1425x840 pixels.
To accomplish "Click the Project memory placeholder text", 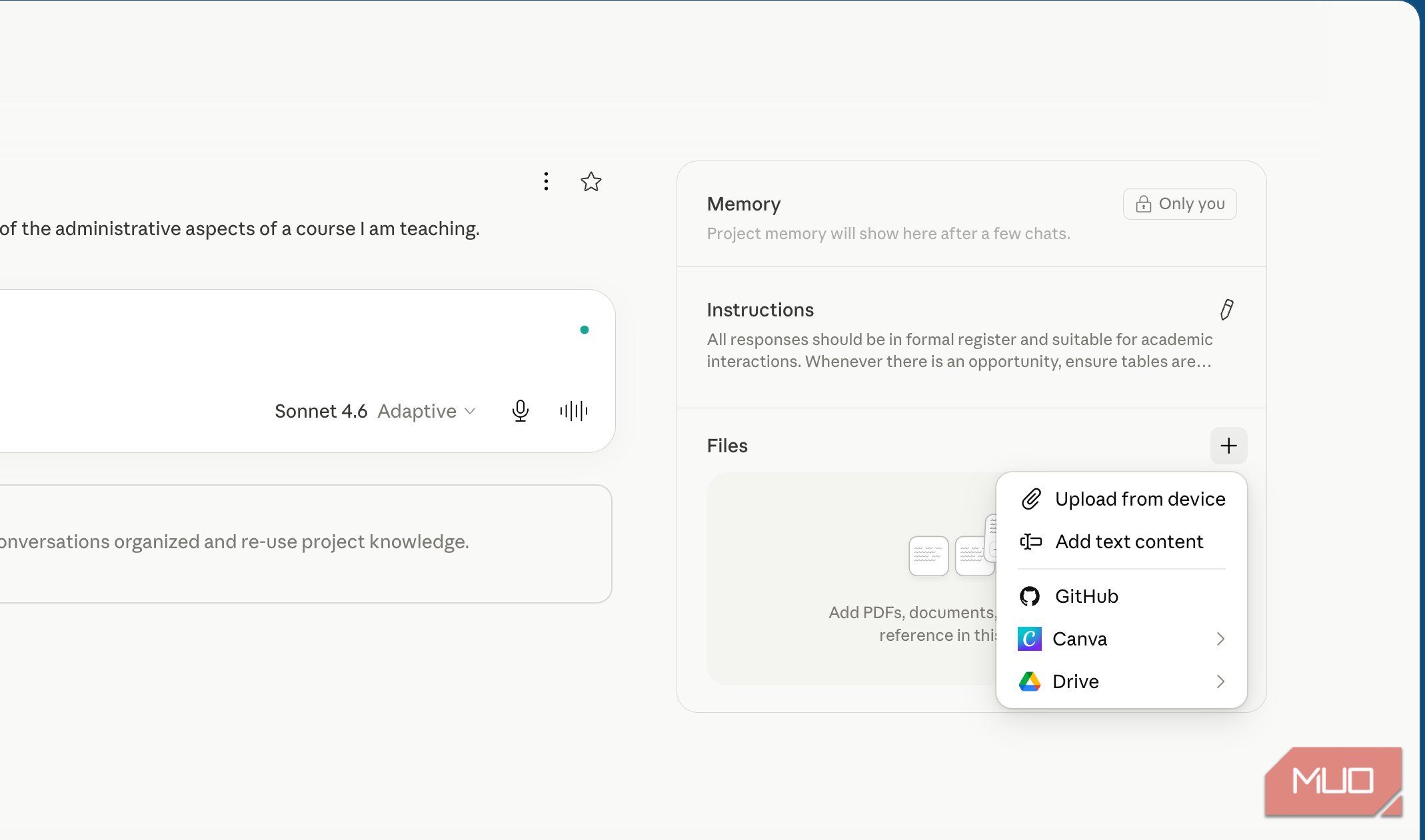I will click(888, 234).
